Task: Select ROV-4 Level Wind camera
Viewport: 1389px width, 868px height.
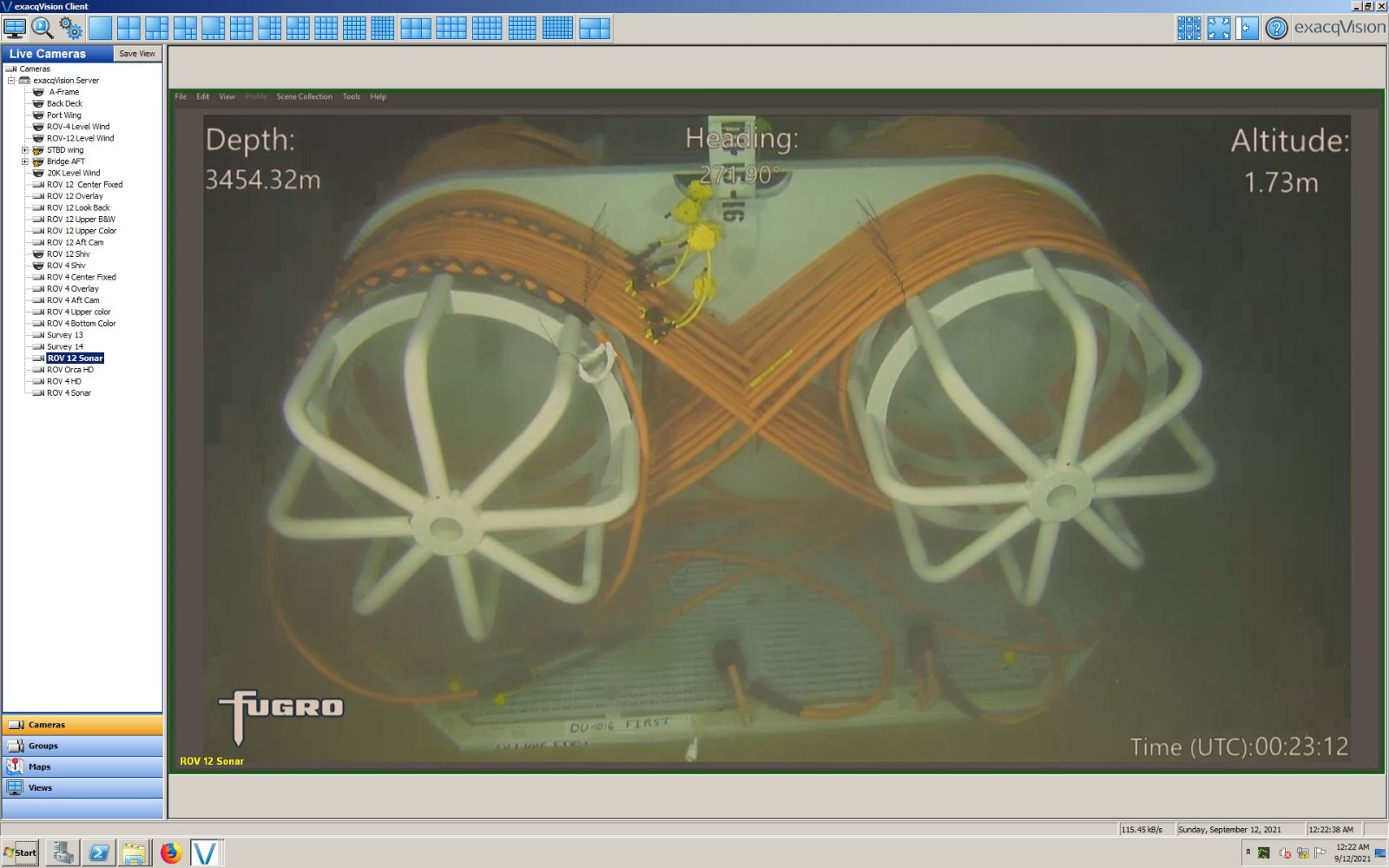Action: [x=78, y=127]
